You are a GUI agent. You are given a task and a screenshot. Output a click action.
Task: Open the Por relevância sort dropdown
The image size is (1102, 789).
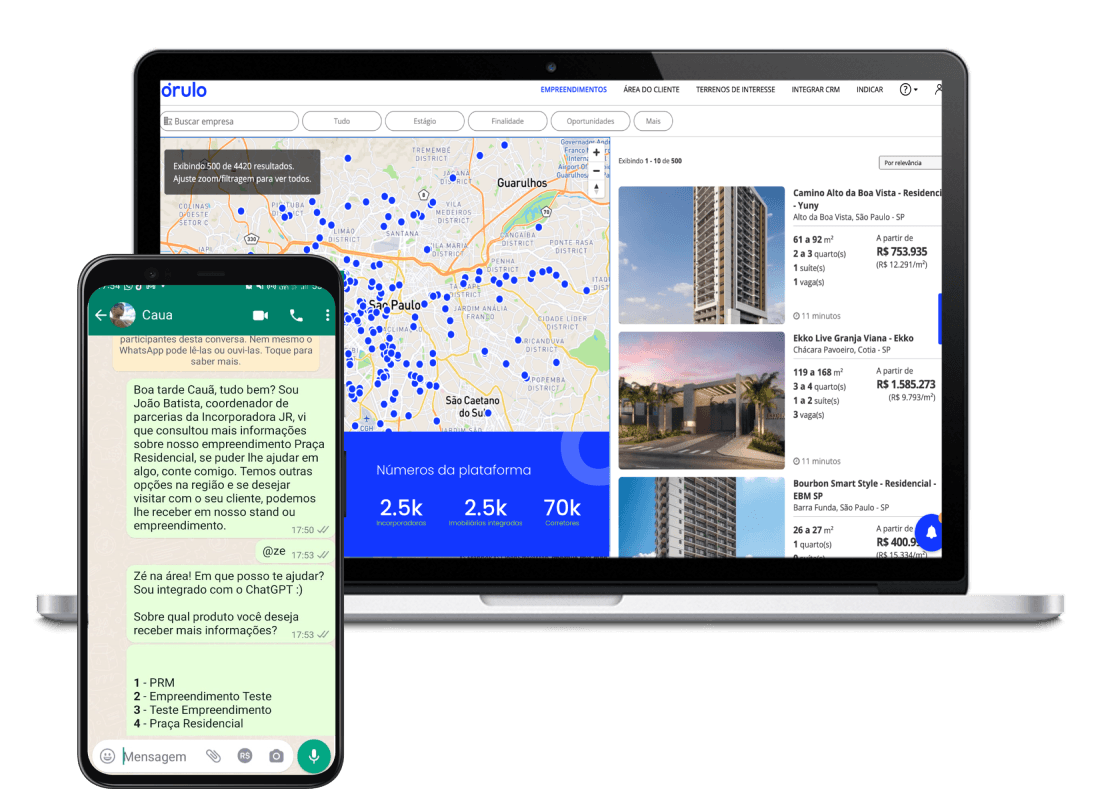tap(910, 163)
